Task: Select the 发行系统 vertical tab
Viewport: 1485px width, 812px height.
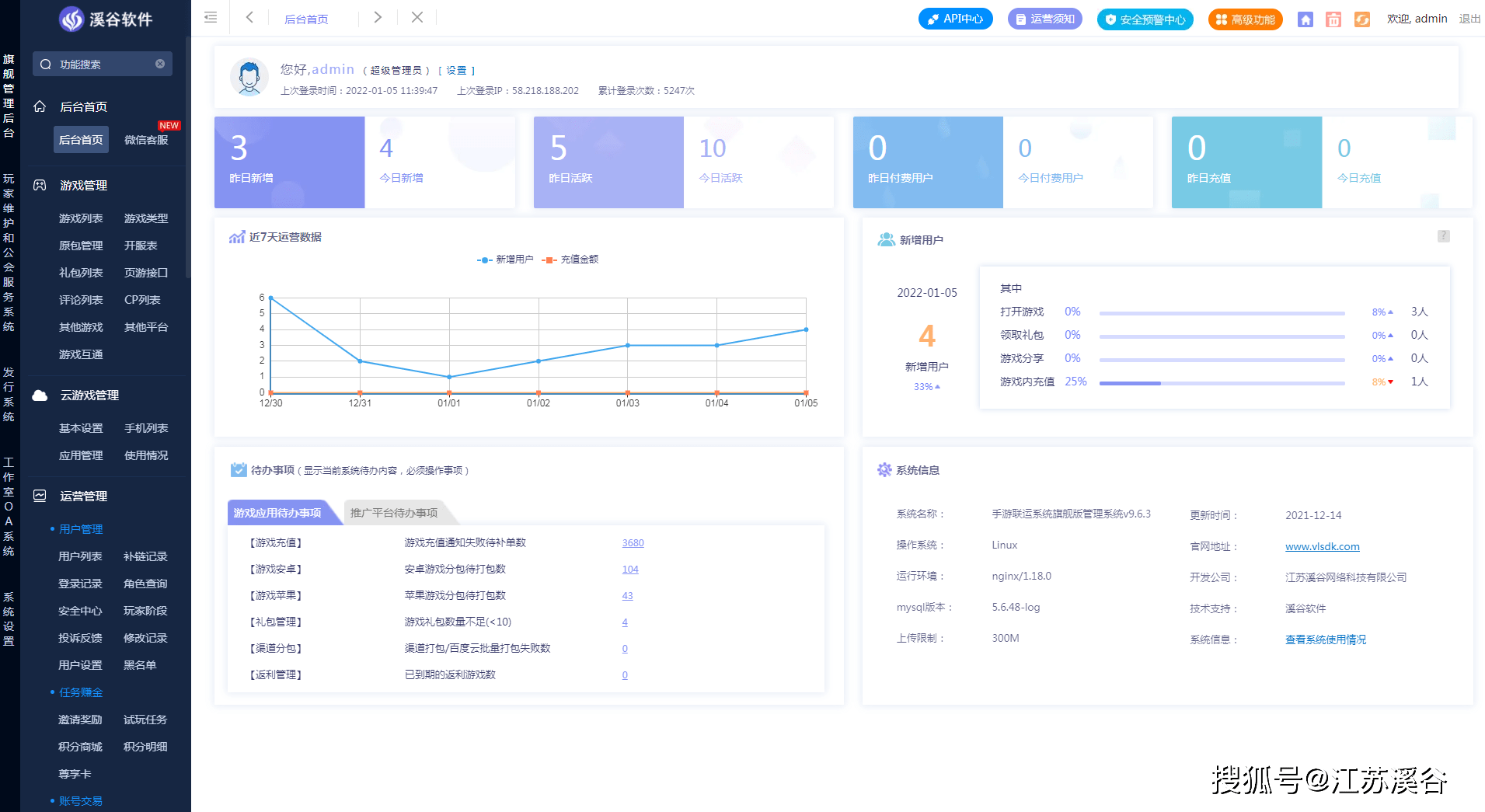Action: (x=9, y=395)
